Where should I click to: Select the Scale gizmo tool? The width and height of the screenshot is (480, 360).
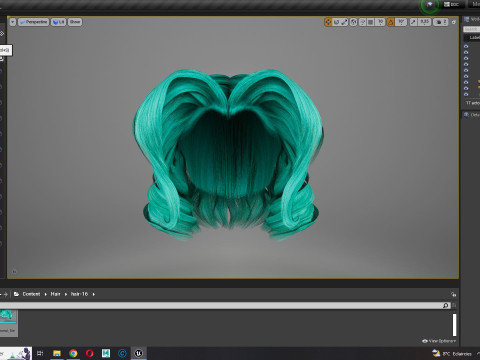click(x=344, y=22)
